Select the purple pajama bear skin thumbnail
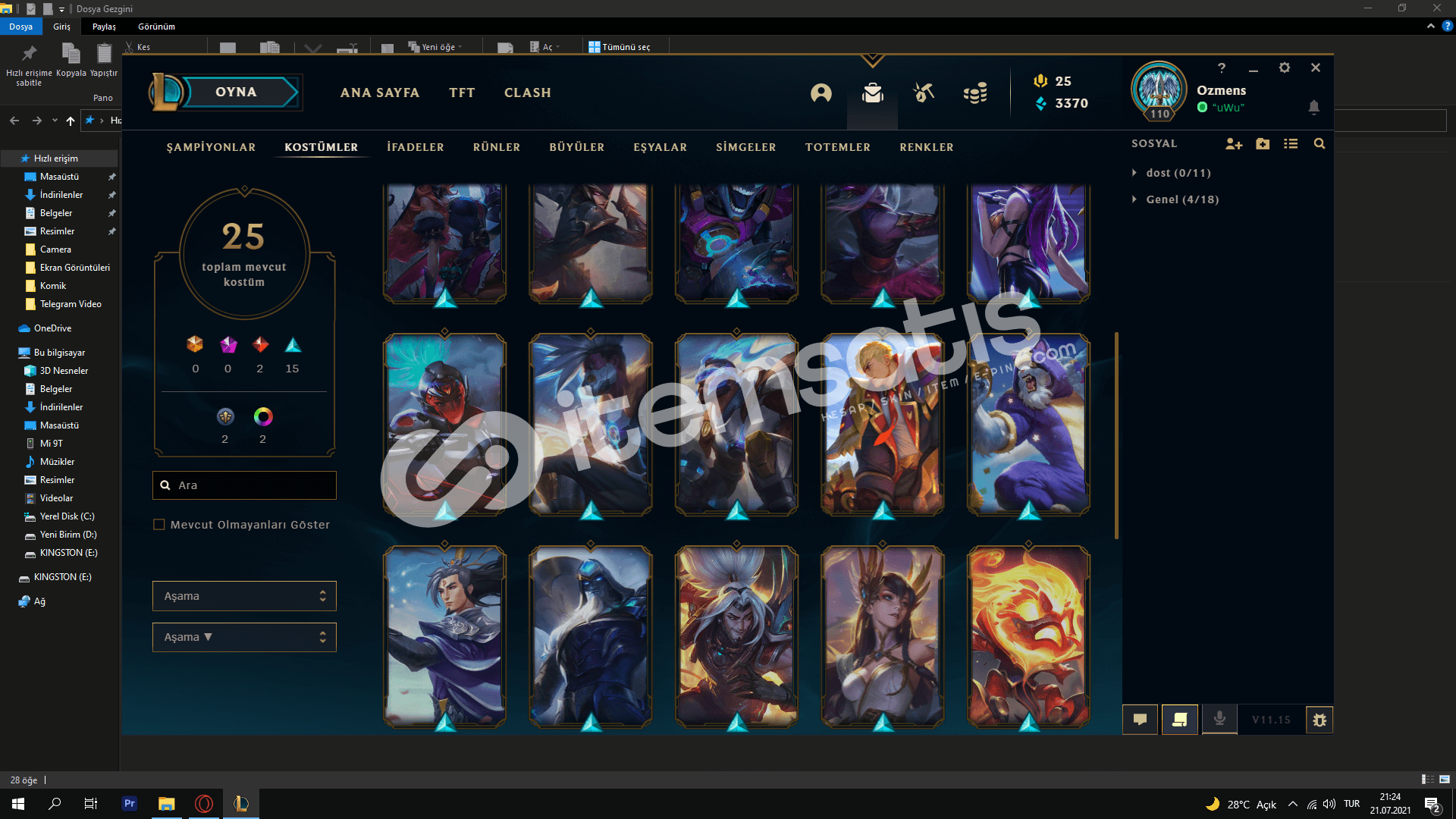This screenshot has width=1456, height=819. tap(1028, 425)
